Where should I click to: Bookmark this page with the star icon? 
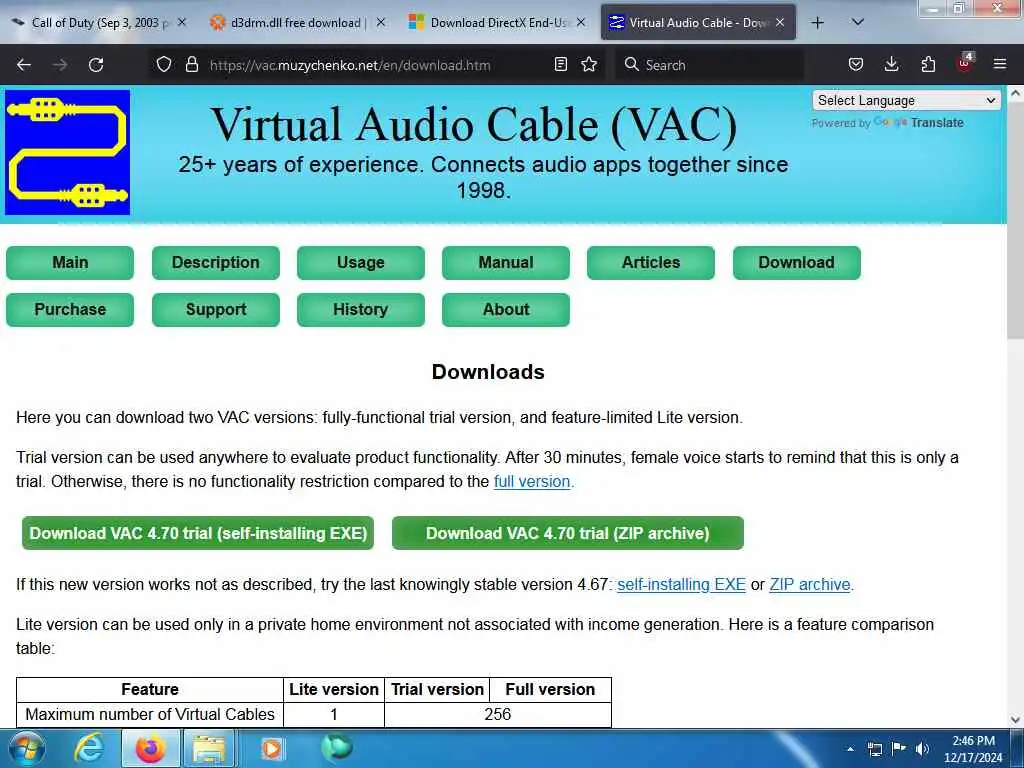(589, 64)
